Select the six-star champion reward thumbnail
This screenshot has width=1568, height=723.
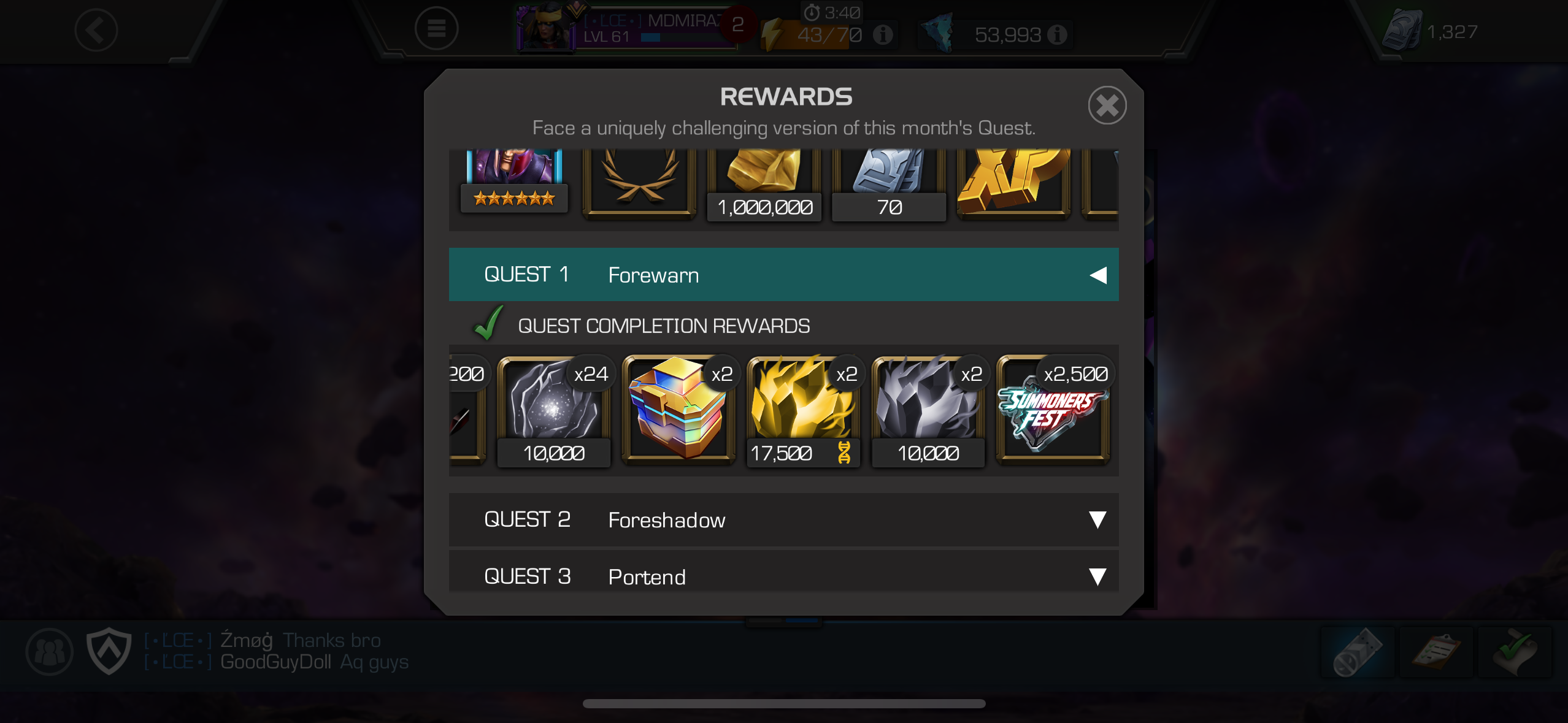(x=514, y=182)
